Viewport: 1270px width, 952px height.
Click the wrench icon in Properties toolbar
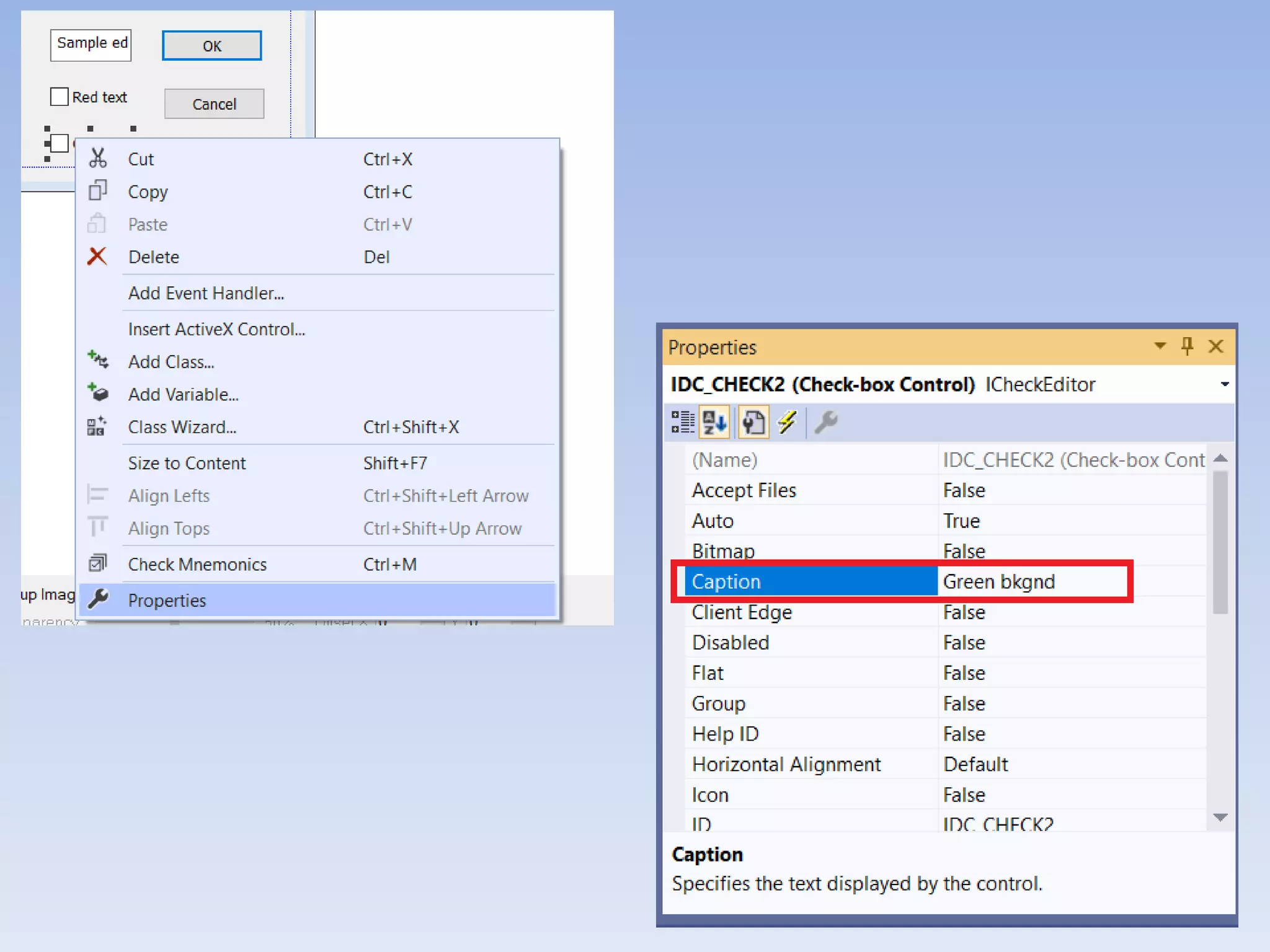(x=825, y=423)
